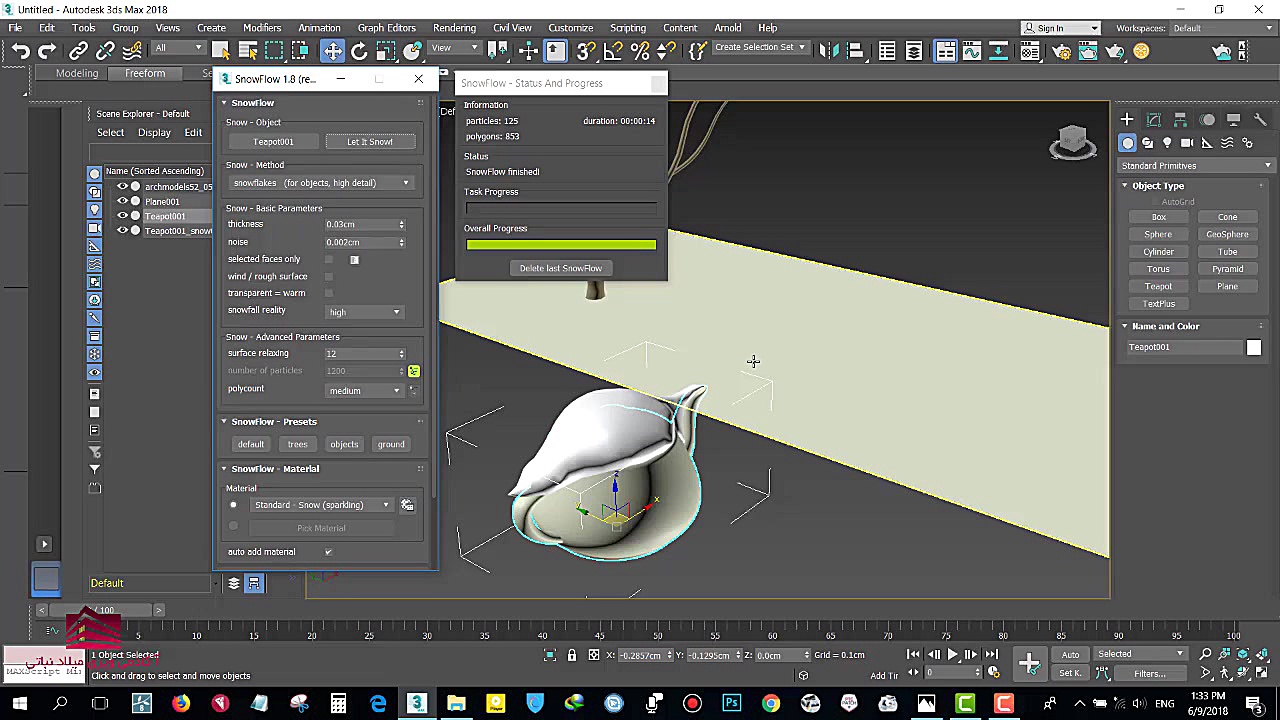Switch to the Modify command panel tab
1280x720 pixels.
coord(1154,120)
